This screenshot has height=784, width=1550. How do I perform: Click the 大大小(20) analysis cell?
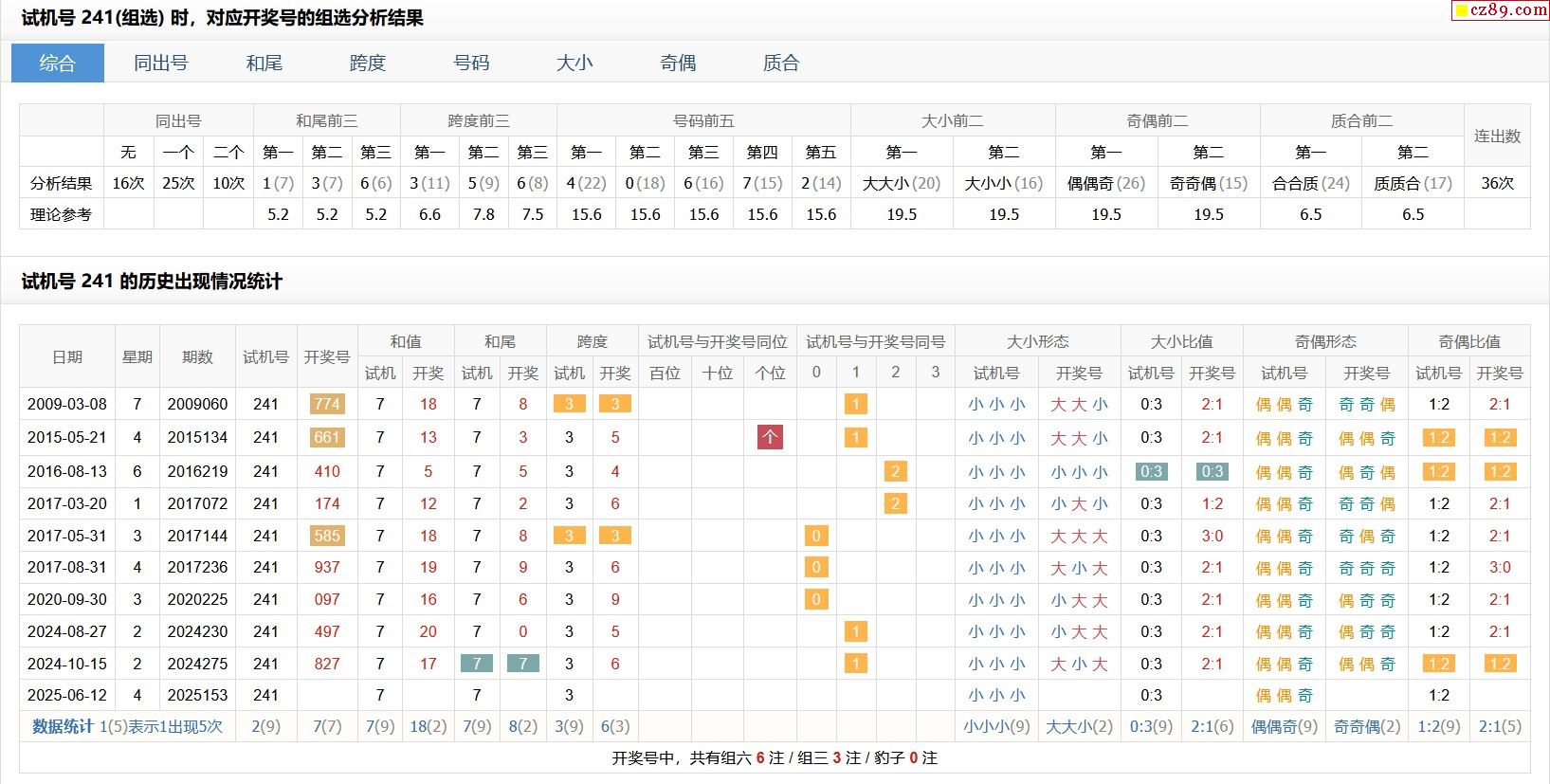click(x=902, y=183)
